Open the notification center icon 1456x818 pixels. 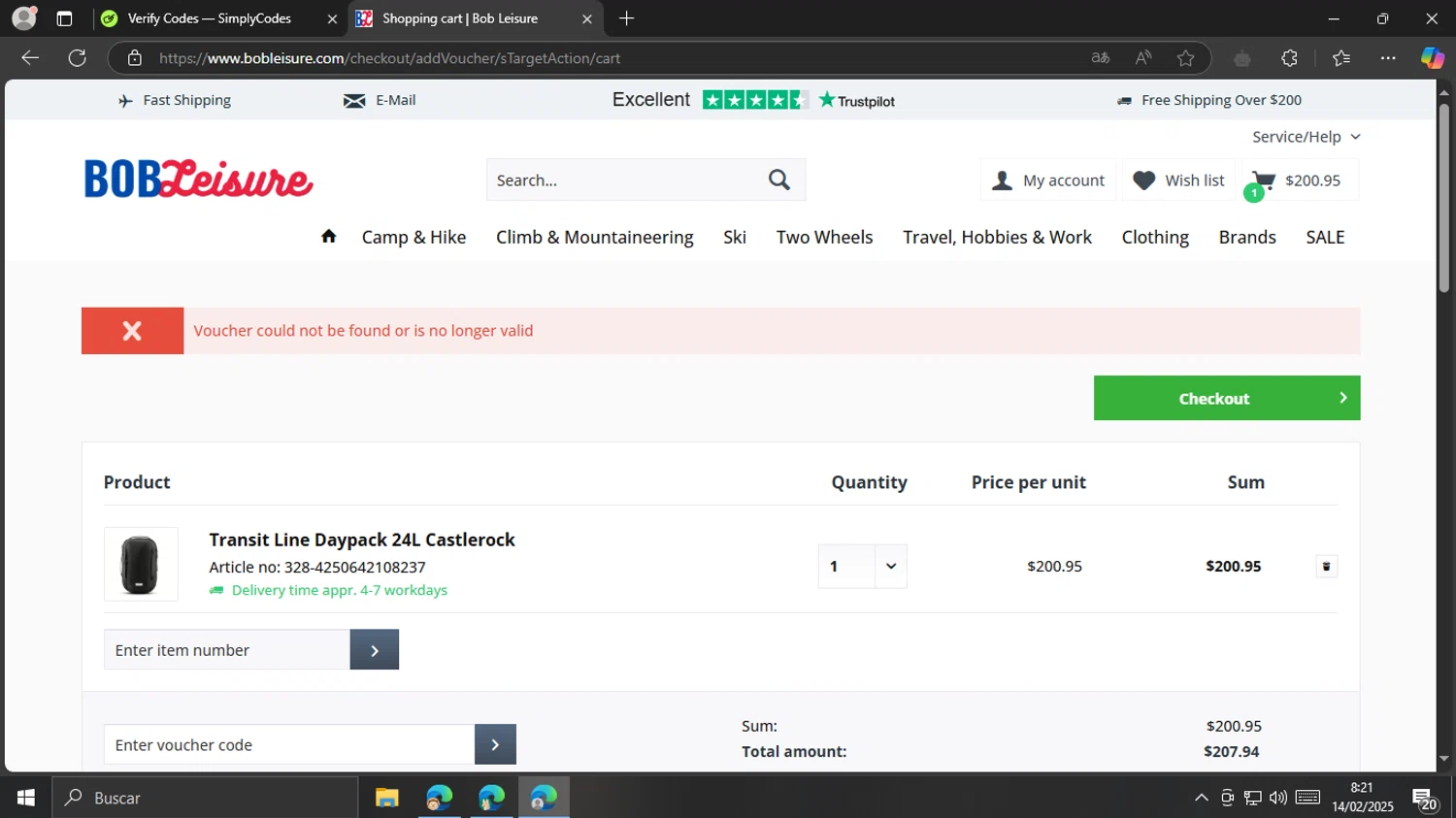[1425, 798]
